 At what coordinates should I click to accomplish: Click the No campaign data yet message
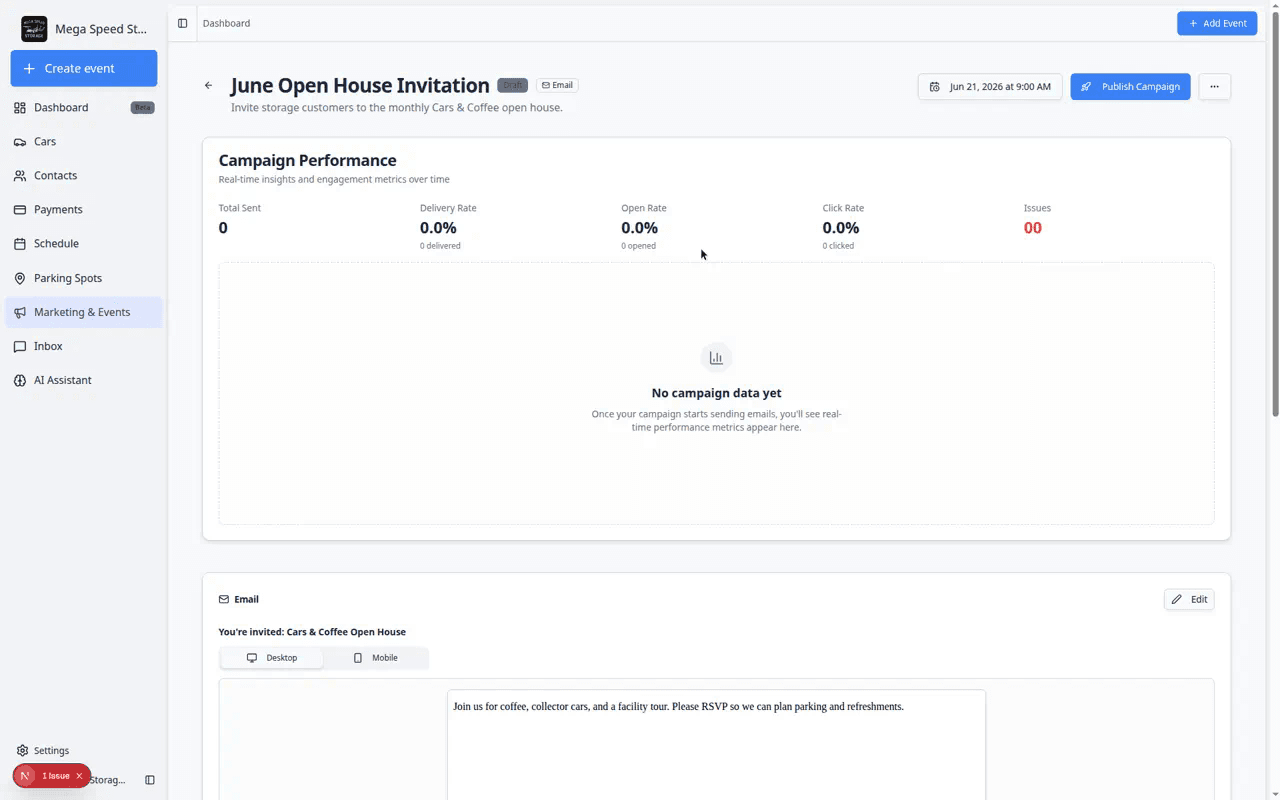click(x=716, y=393)
